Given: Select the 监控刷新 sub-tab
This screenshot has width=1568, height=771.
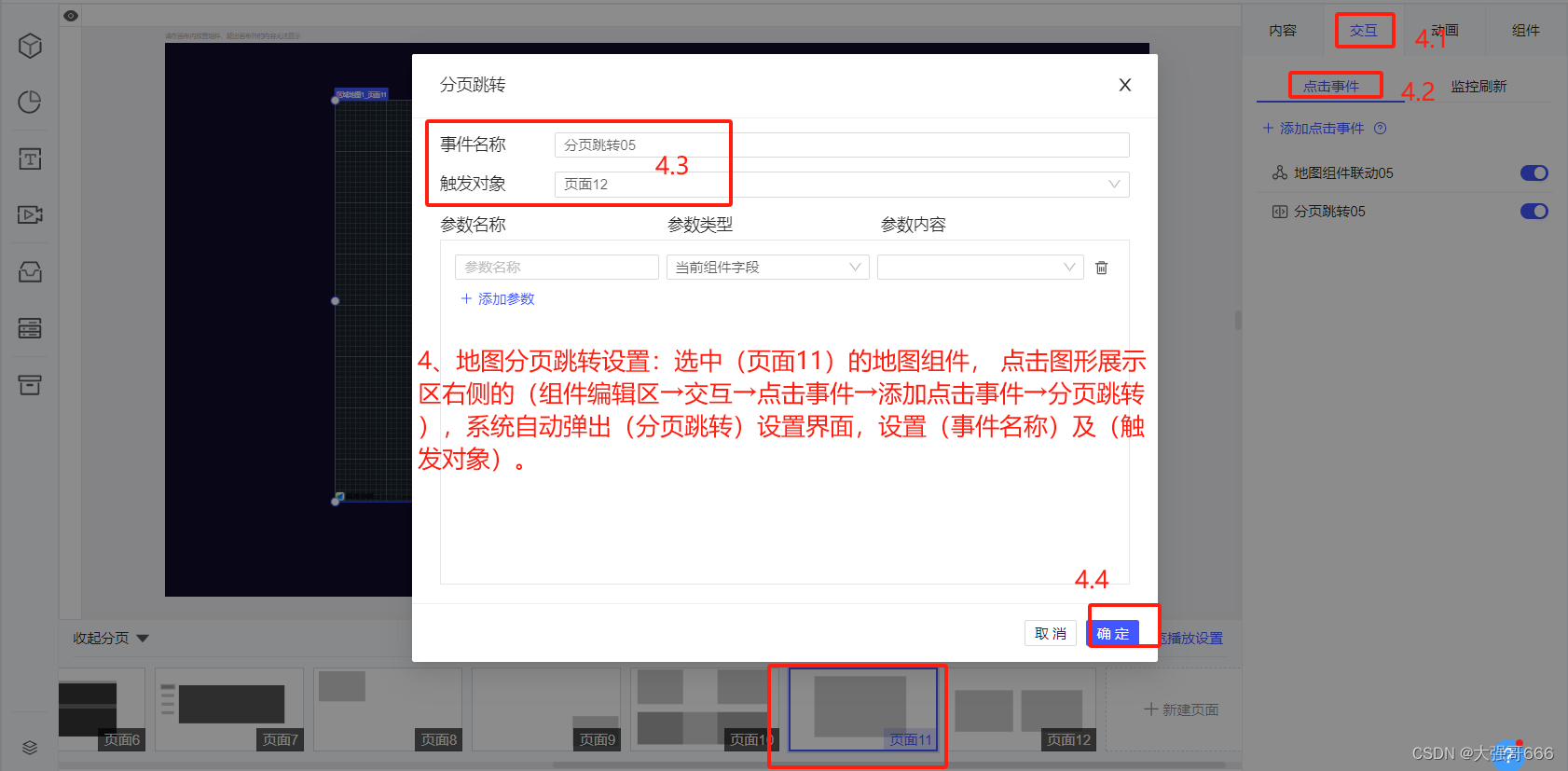Looking at the screenshot, I should tap(1479, 86).
